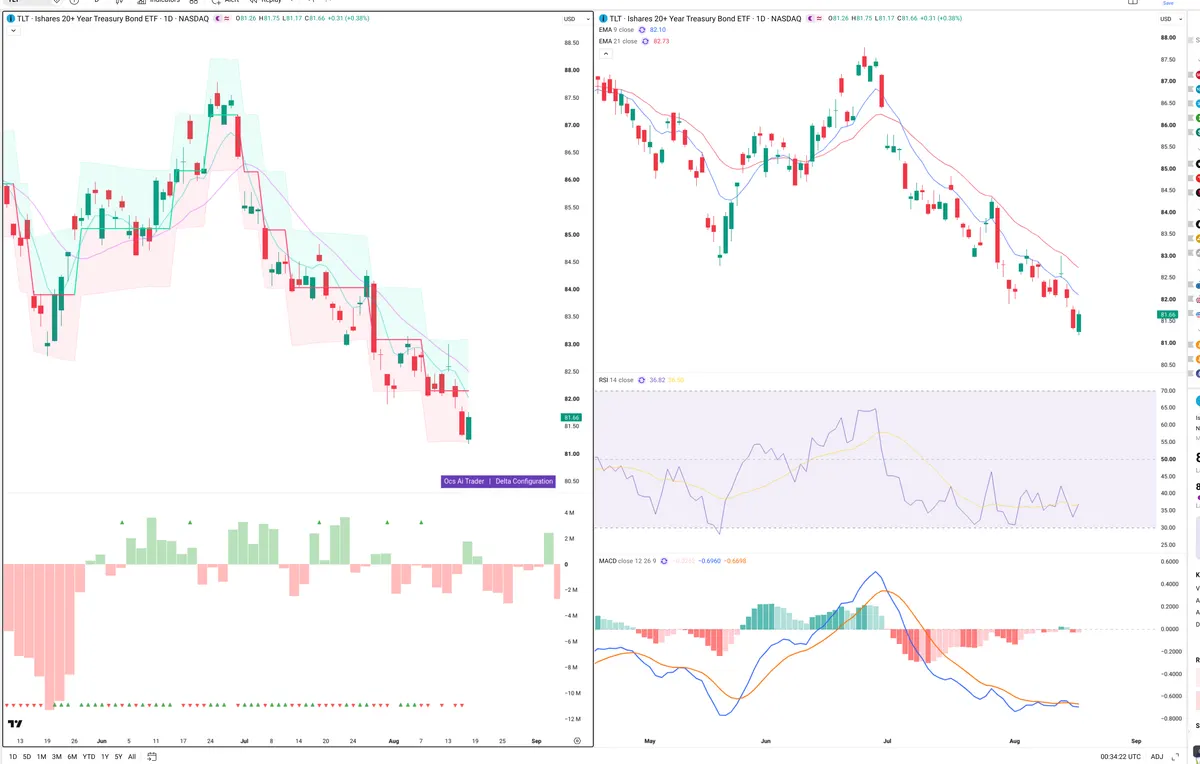Click EMA 21 value 82.73

click(661, 41)
